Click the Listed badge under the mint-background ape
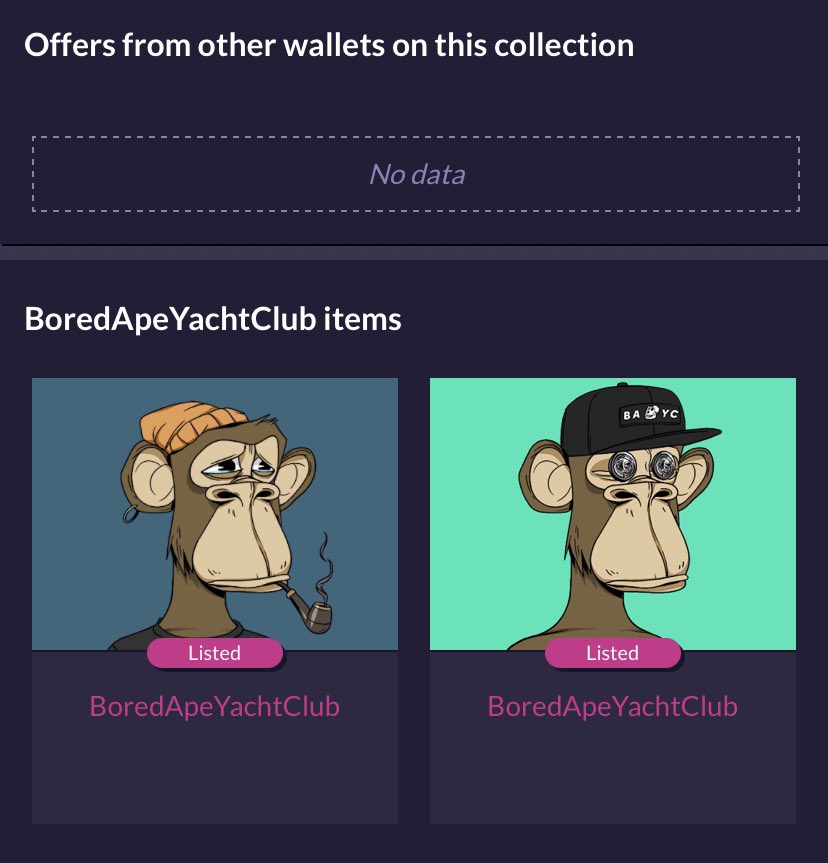Viewport: 828px width, 863px height. (x=613, y=653)
